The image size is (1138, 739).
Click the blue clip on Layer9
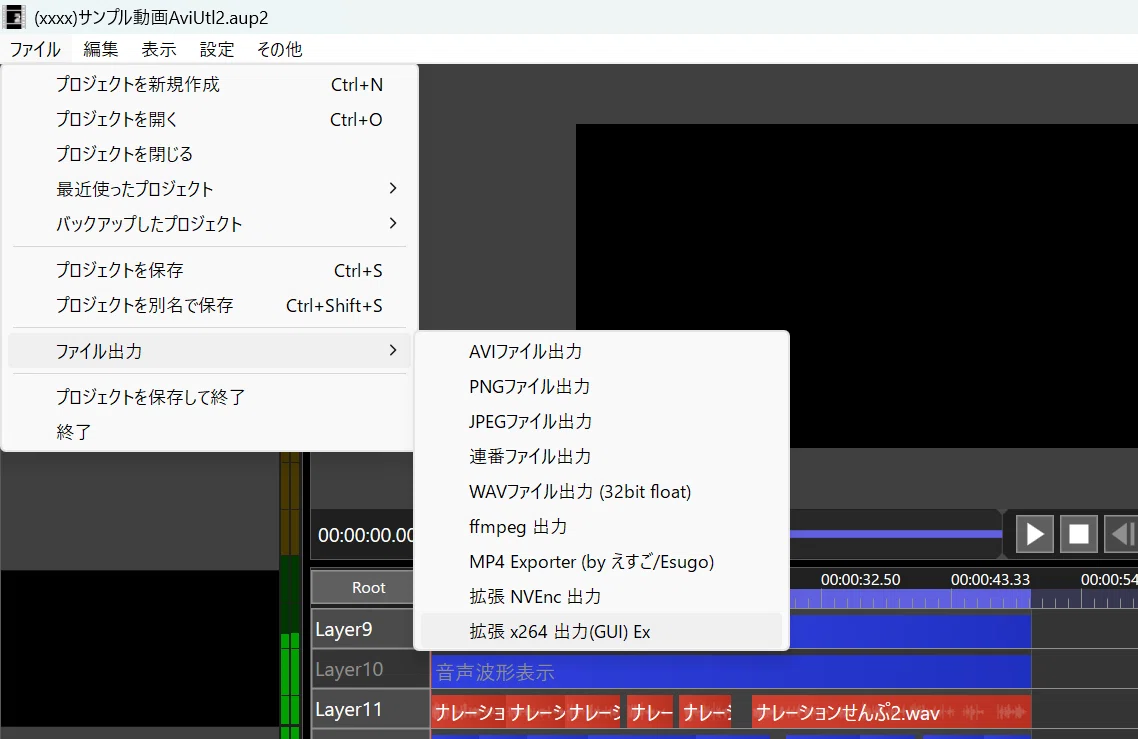[x=910, y=631]
